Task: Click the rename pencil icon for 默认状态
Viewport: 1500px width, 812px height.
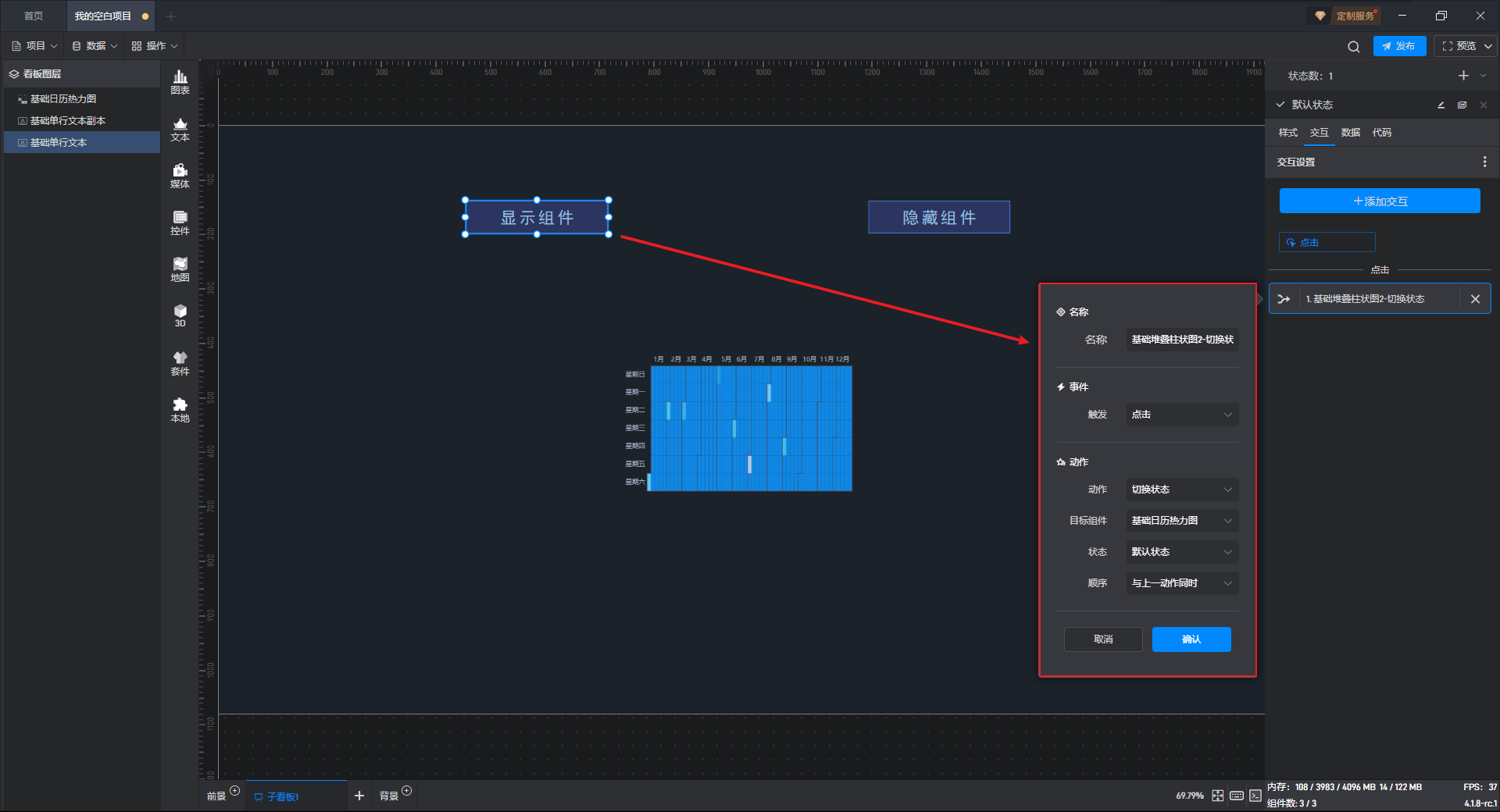Action: pos(1441,105)
